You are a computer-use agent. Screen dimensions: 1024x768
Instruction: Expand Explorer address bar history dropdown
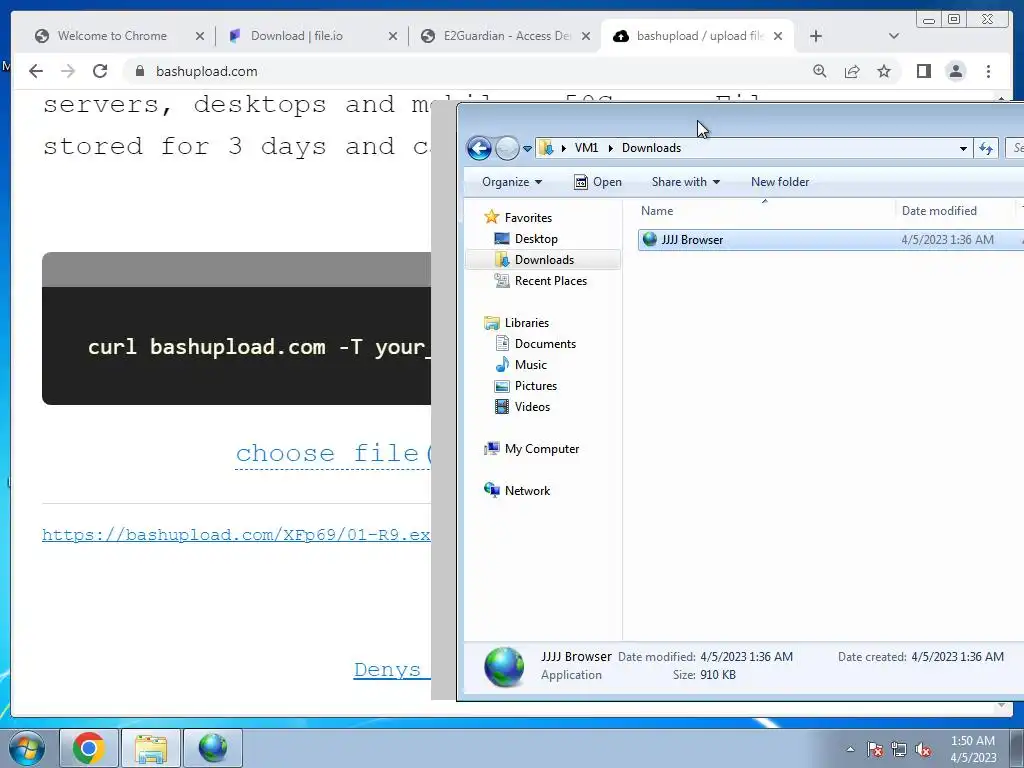(x=963, y=148)
